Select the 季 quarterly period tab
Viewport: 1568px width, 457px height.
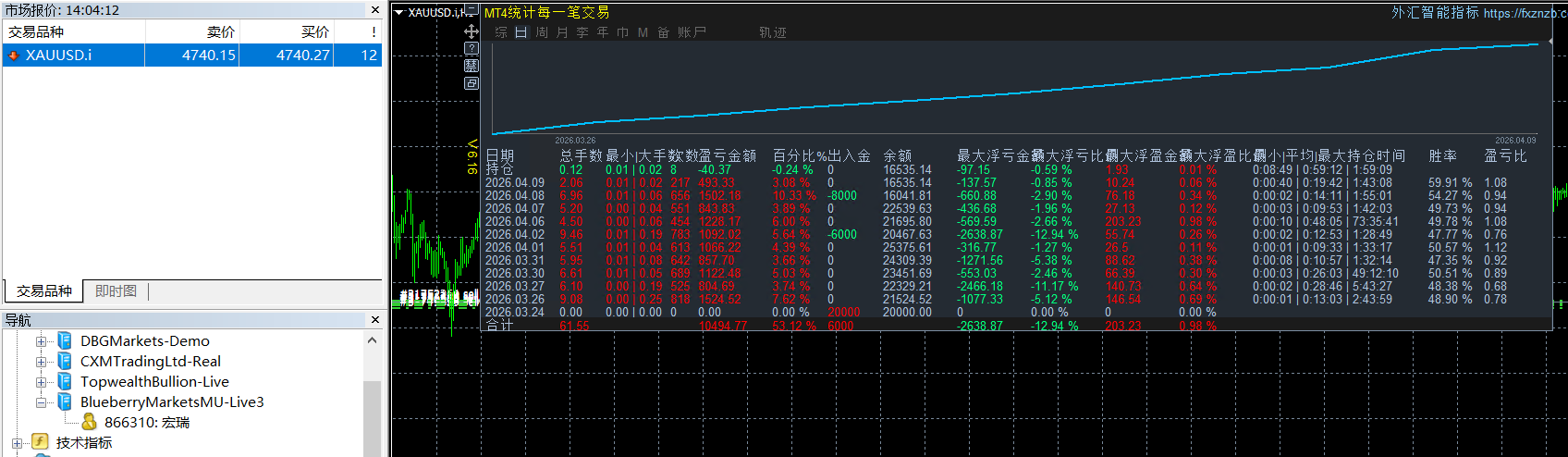coord(582,32)
